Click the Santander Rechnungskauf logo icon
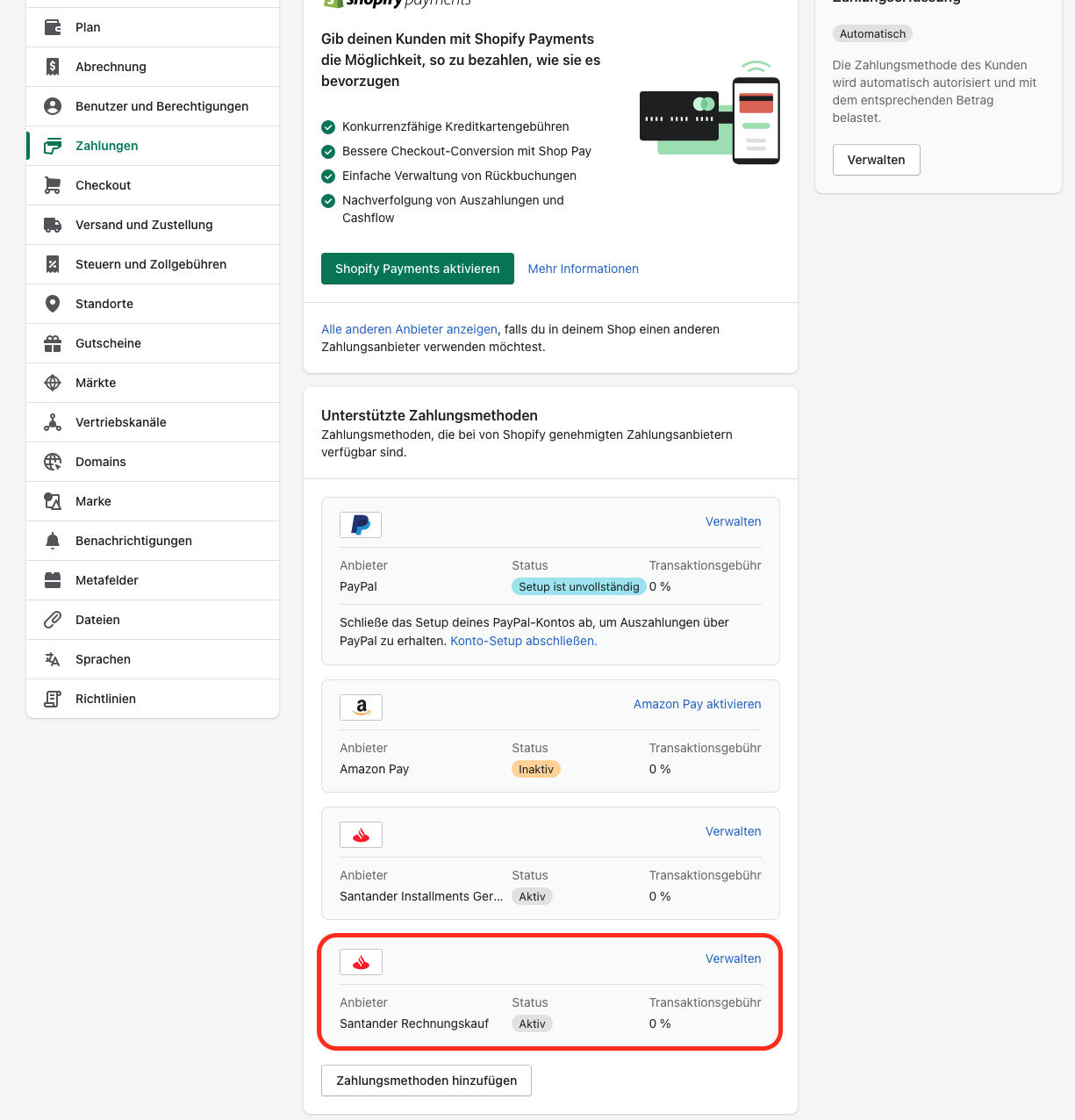Screen dimensions: 1075x1120 click(x=361, y=962)
